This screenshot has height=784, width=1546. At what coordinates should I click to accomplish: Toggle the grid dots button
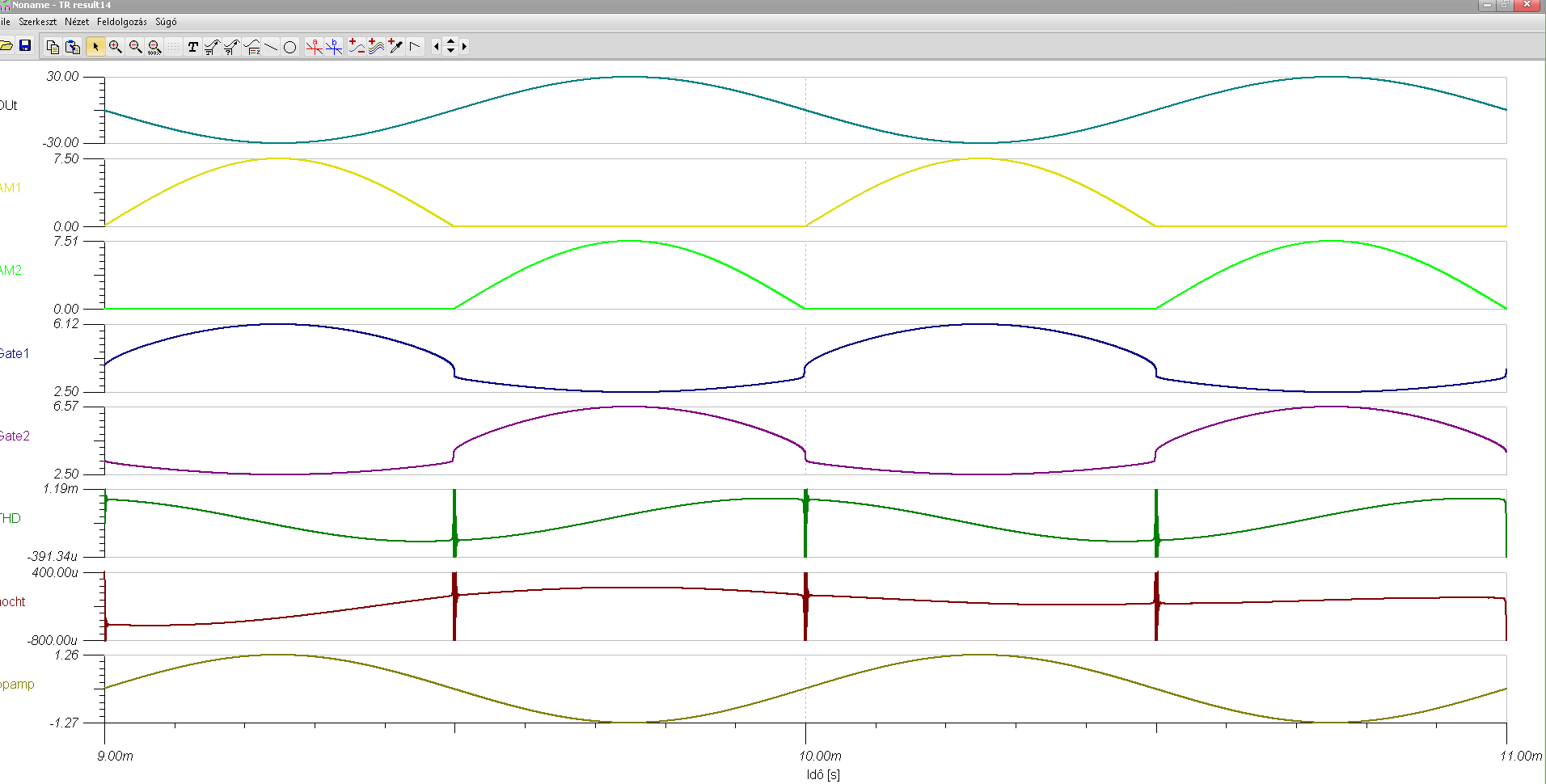click(x=173, y=46)
